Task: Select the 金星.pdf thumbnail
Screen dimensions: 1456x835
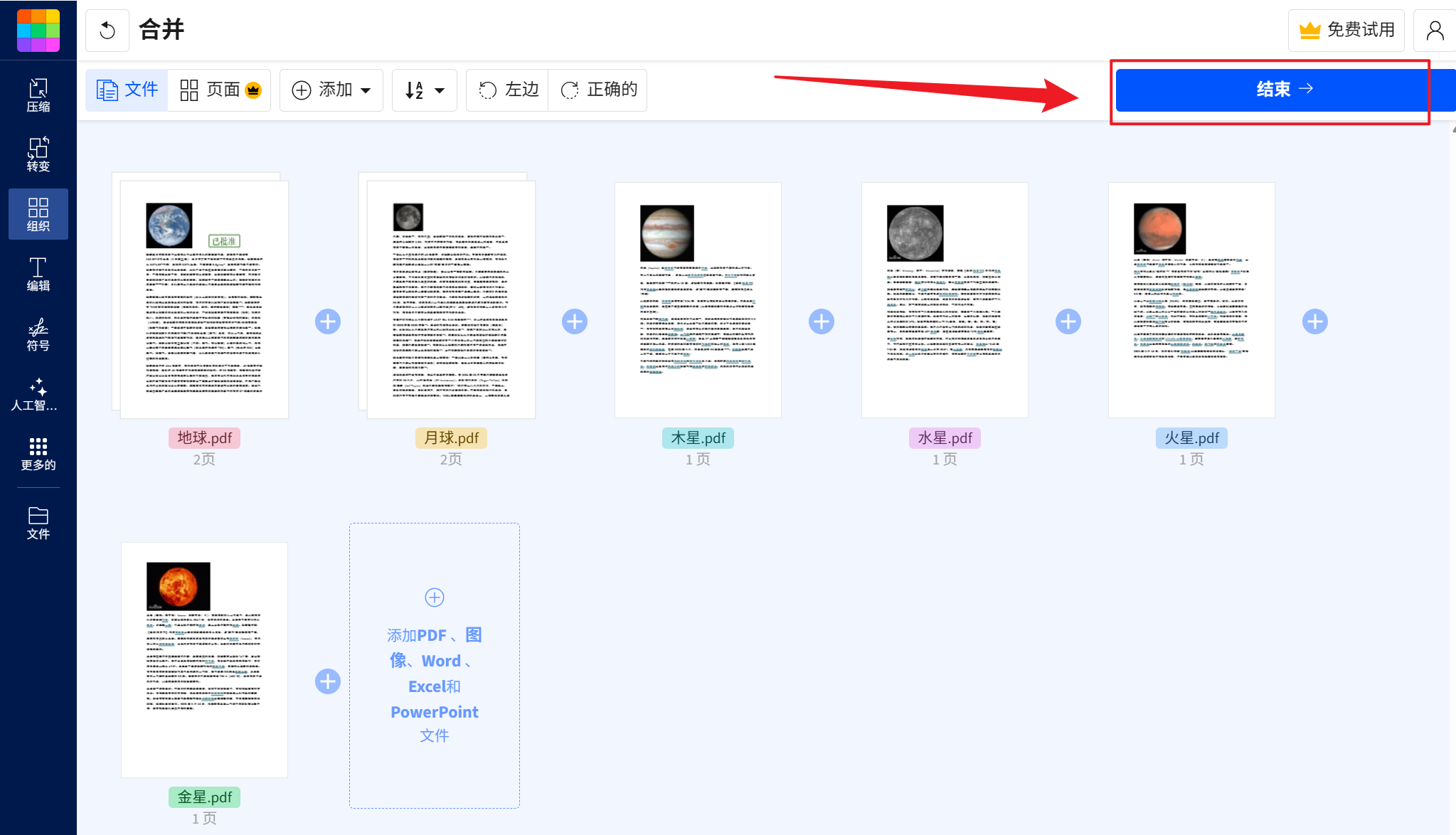Action: click(203, 659)
